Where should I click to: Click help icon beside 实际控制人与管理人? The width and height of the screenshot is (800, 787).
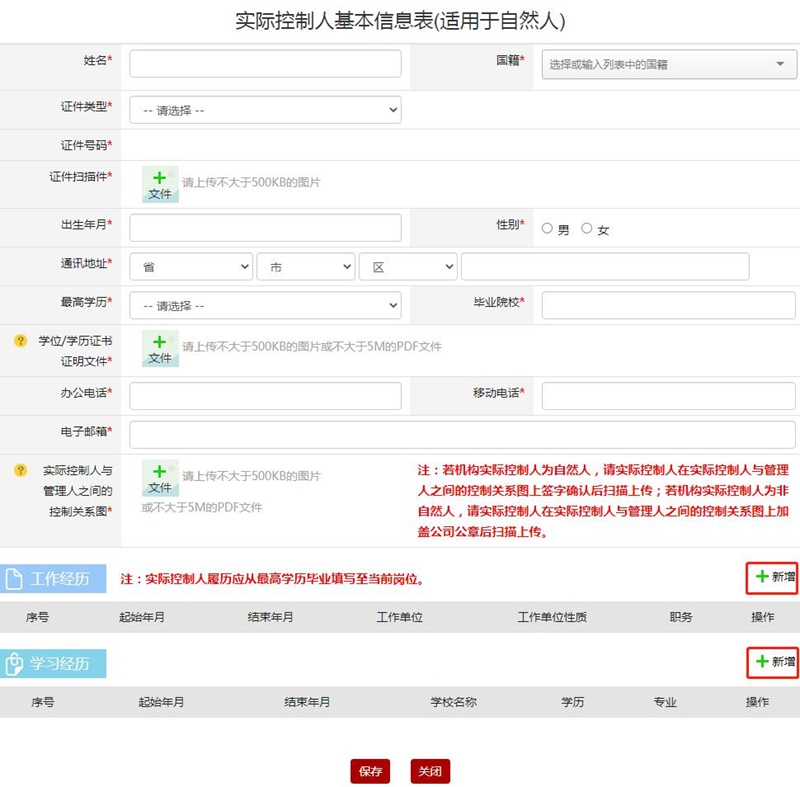20,470
